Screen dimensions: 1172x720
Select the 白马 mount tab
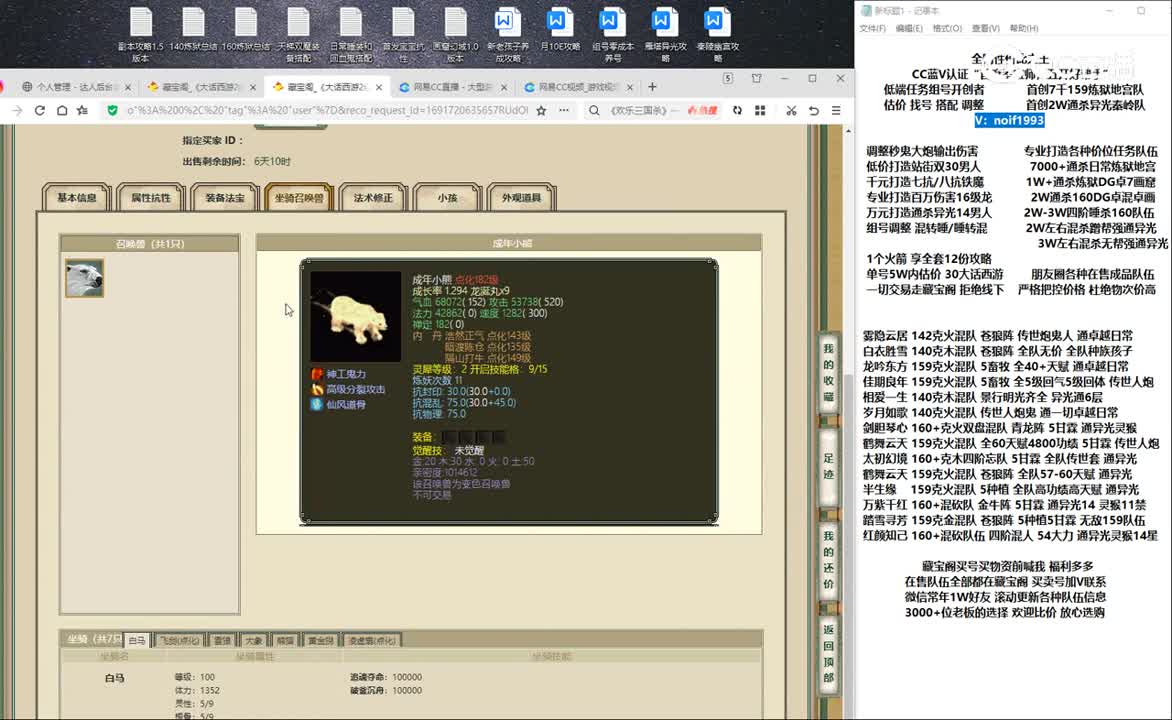click(137, 640)
